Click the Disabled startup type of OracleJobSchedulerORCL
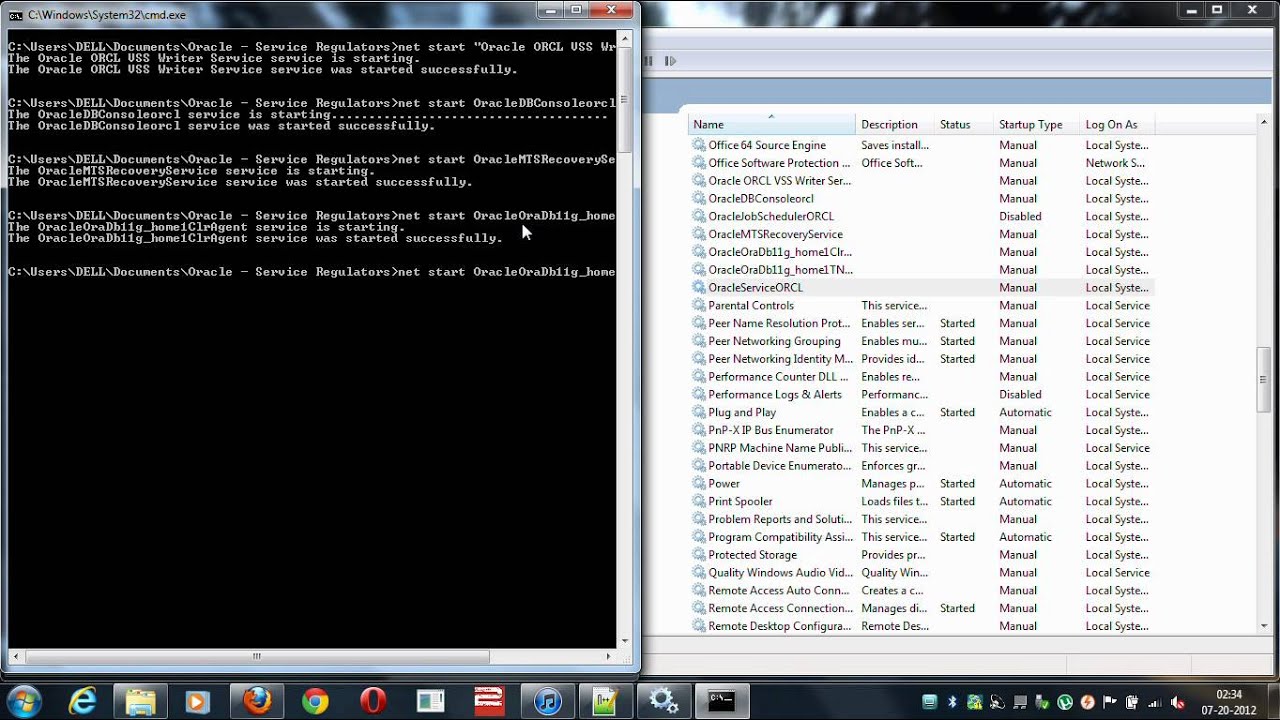 [x=1020, y=216]
